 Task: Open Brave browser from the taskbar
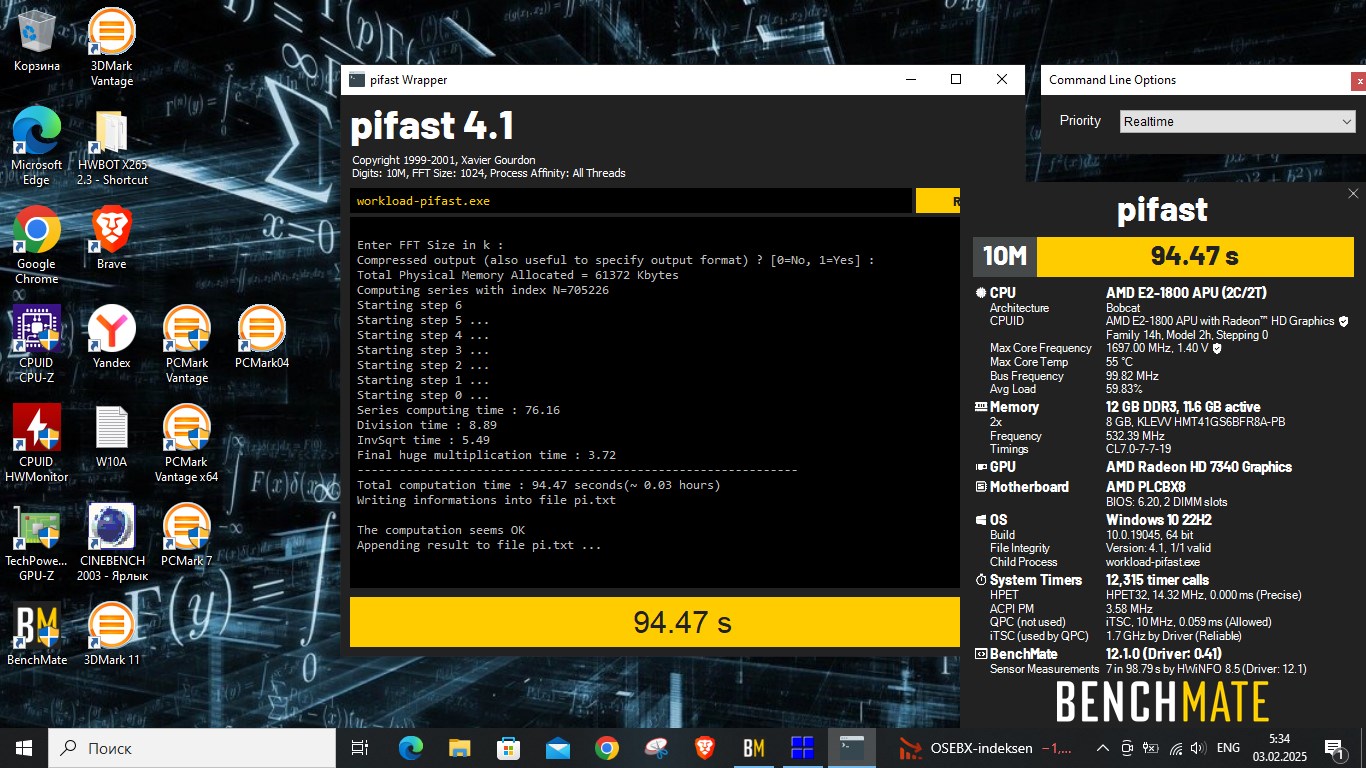704,747
